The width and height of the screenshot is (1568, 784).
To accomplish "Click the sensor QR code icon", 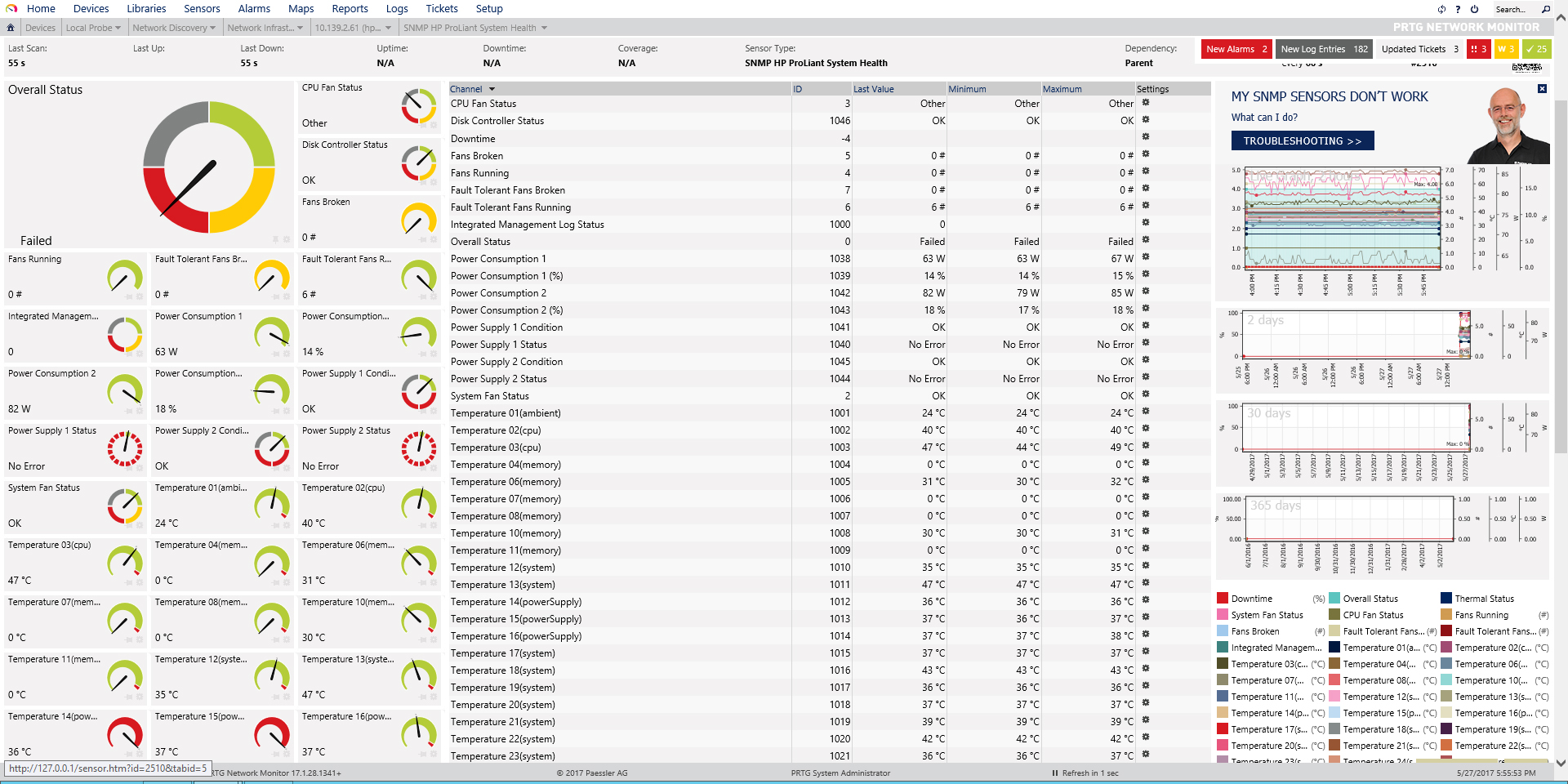I will (x=1526, y=68).
